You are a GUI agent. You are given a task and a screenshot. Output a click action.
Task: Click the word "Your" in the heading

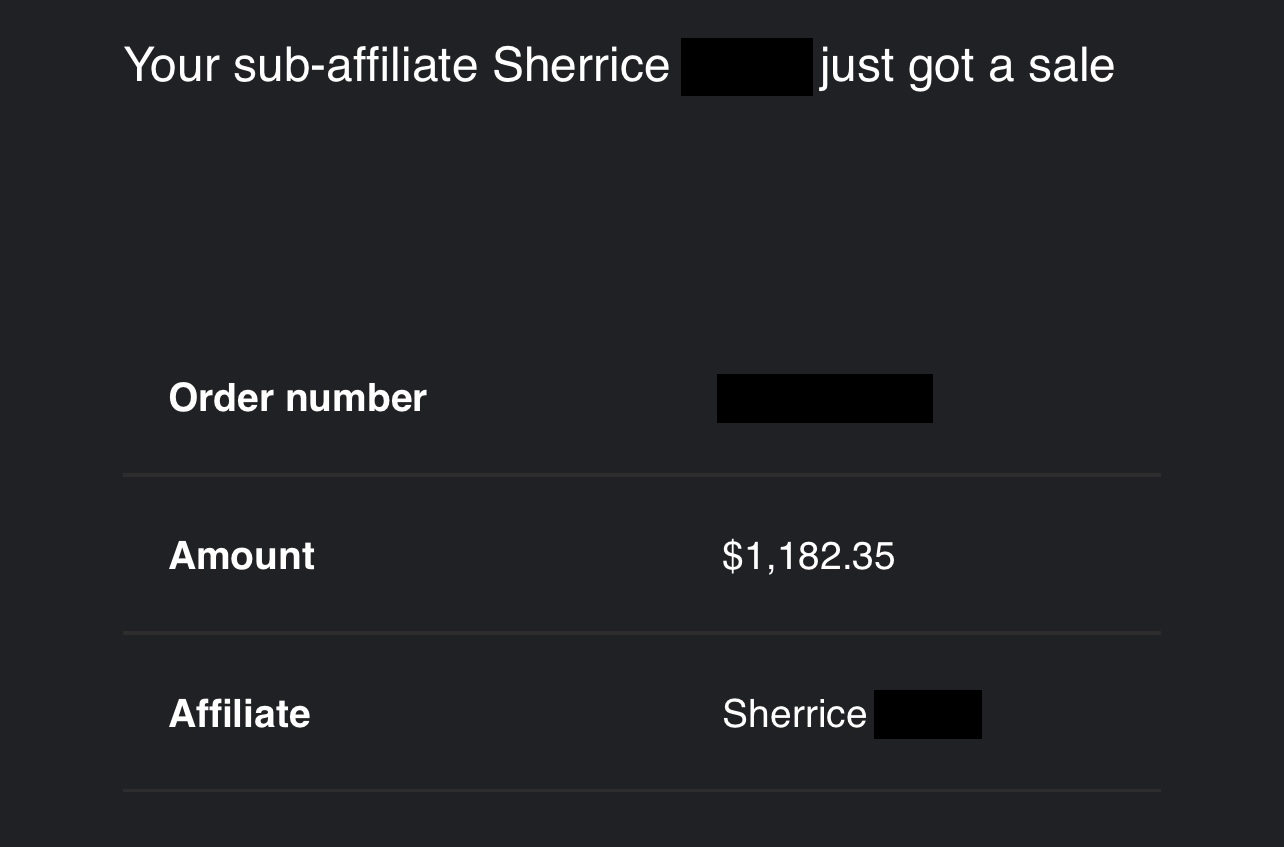(x=172, y=66)
